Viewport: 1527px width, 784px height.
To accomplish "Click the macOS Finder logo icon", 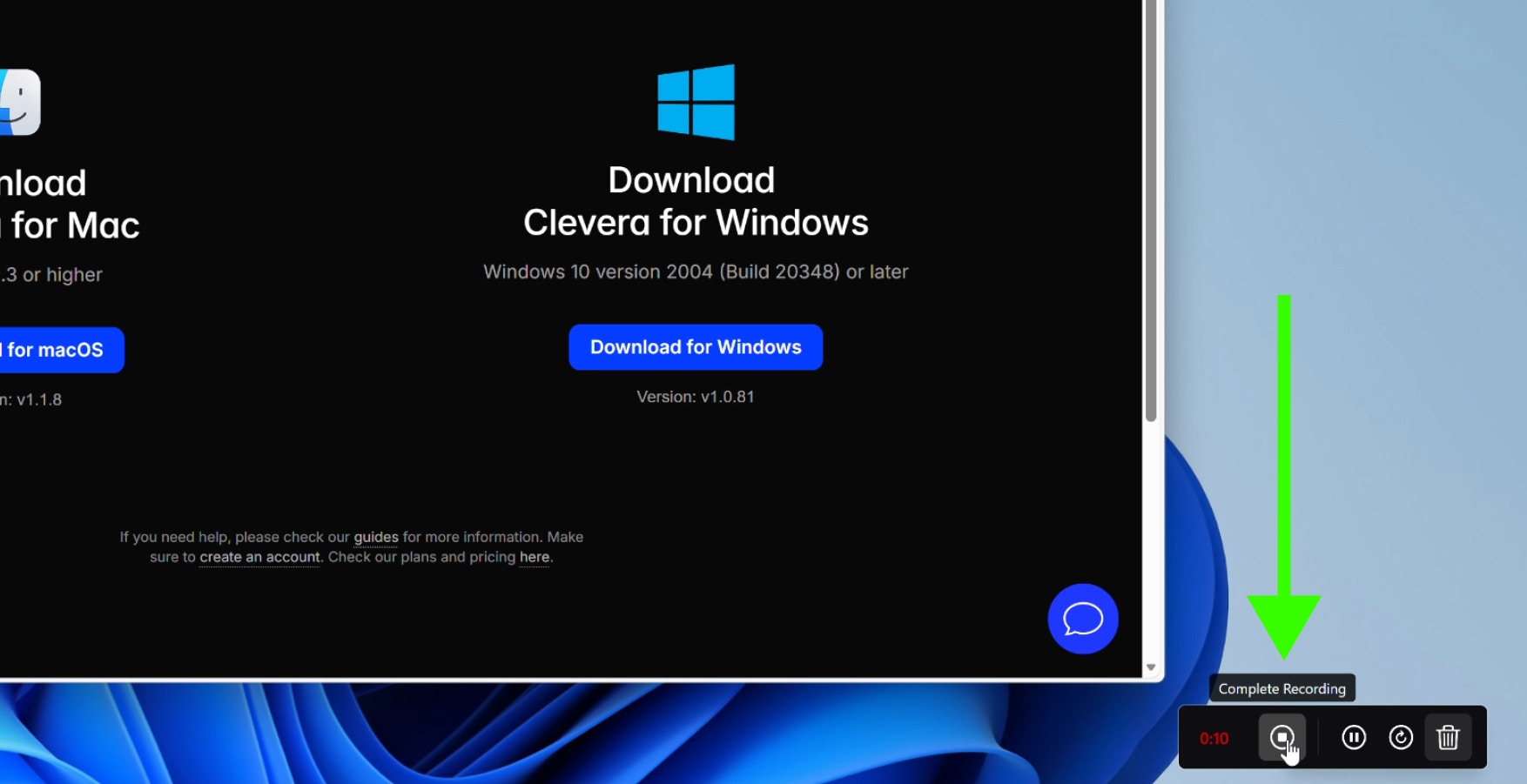I will 20,102.
